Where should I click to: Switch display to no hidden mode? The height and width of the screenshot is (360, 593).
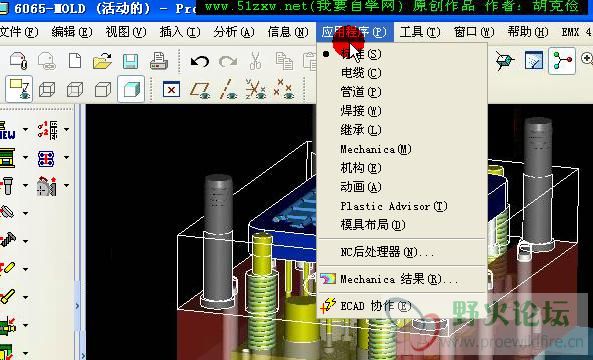point(103,89)
